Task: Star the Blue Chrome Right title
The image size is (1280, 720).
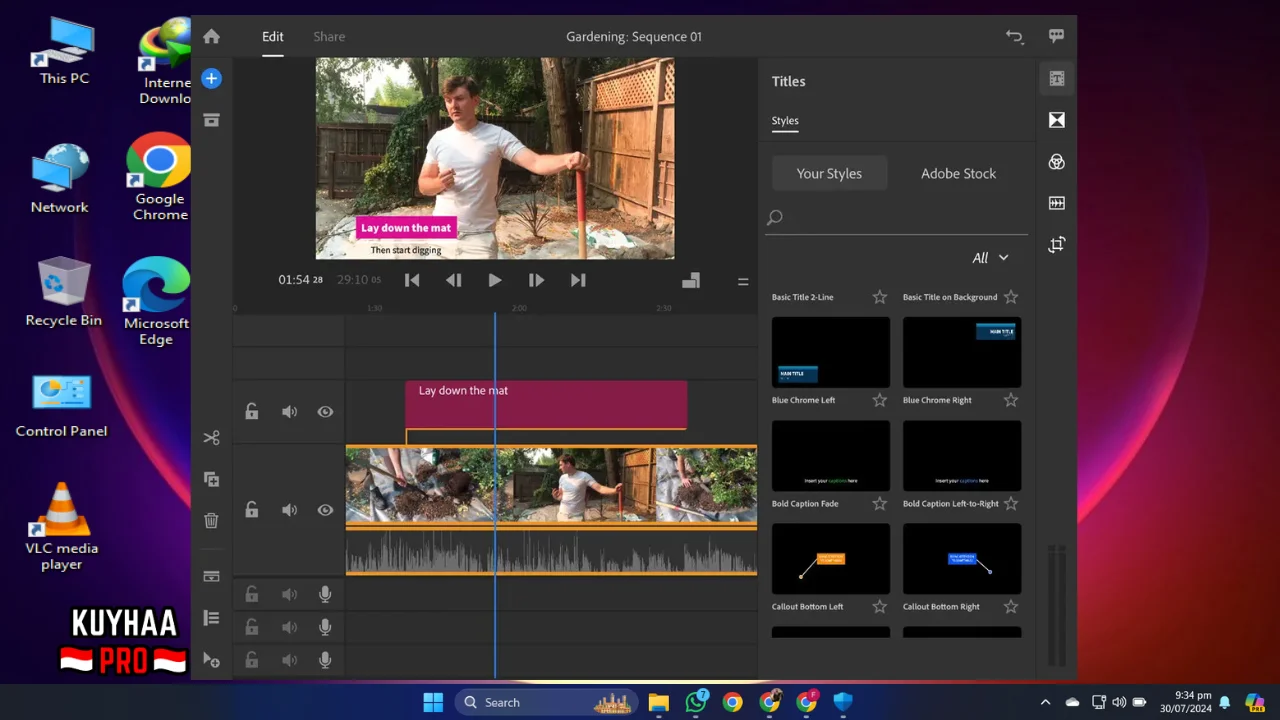Action: 1011,400
